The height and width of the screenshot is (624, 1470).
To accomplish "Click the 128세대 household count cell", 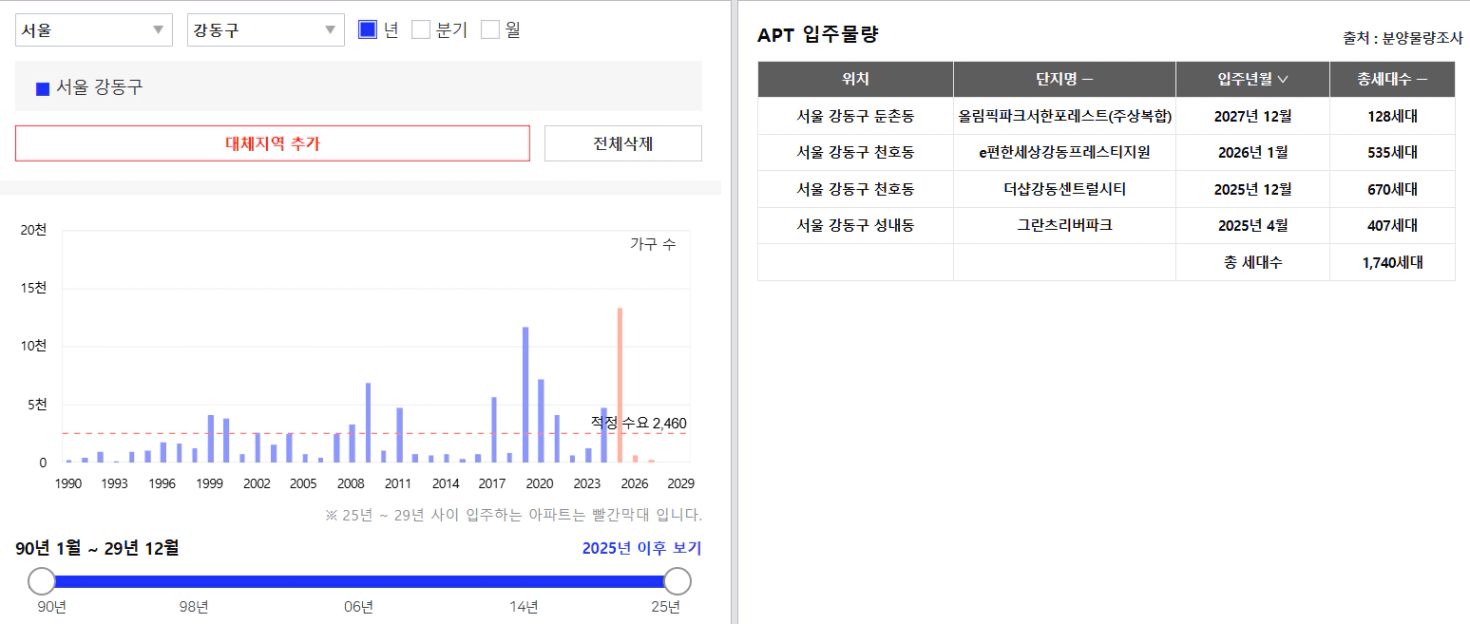I will [1392, 116].
